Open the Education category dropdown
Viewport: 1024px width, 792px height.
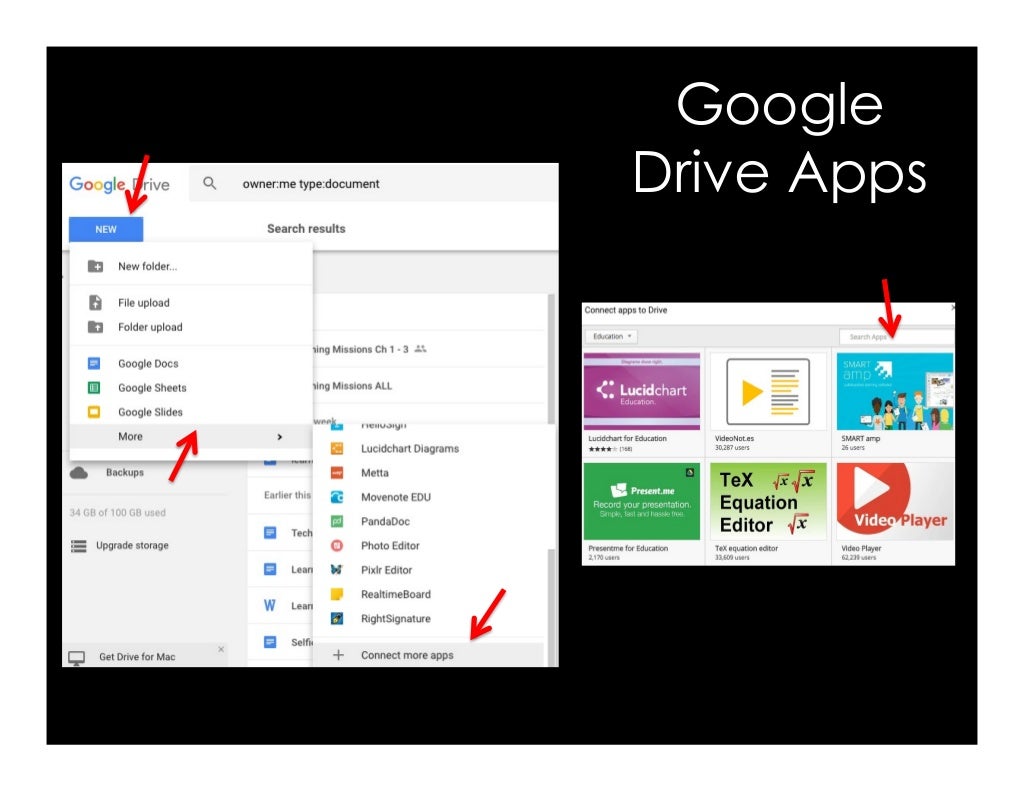[611, 337]
